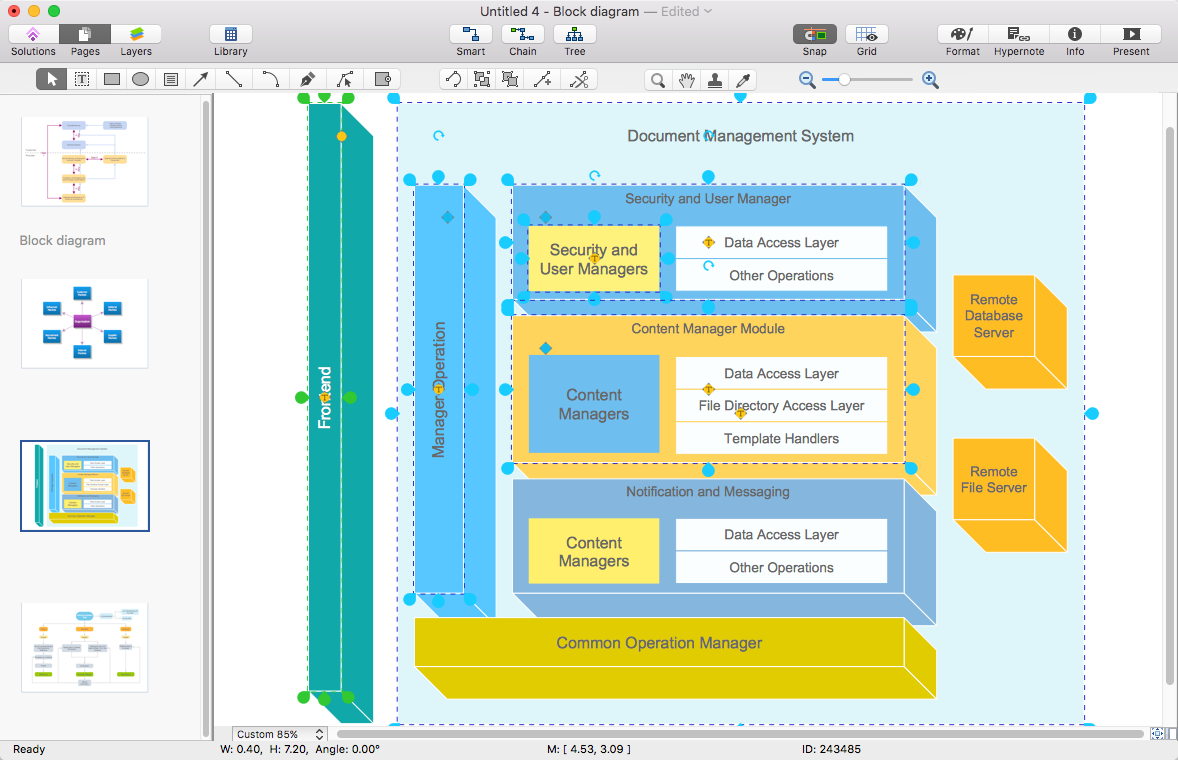
Task: Open the Layers panel
Action: point(136,35)
